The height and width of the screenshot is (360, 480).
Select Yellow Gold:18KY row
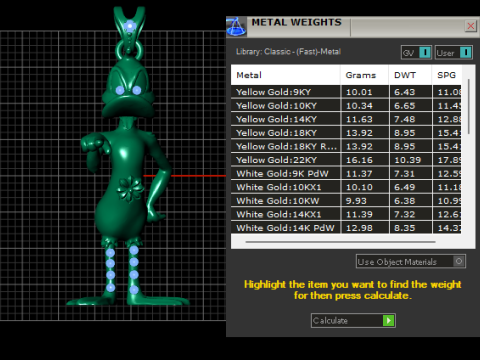point(346,133)
